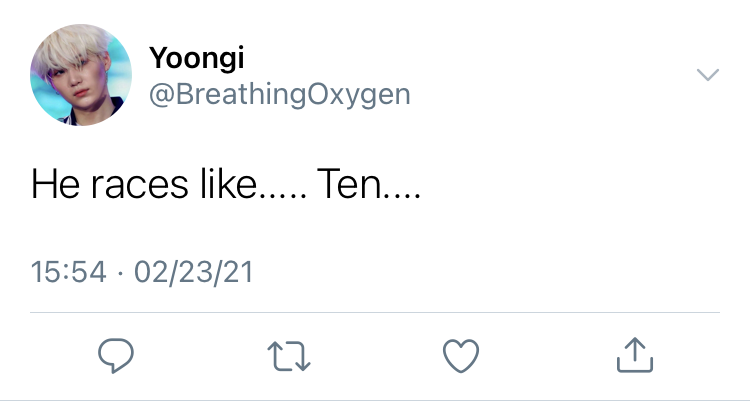750x401 pixels.
Task: Click the blonde-haired avatar image
Action: (x=81, y=75)
